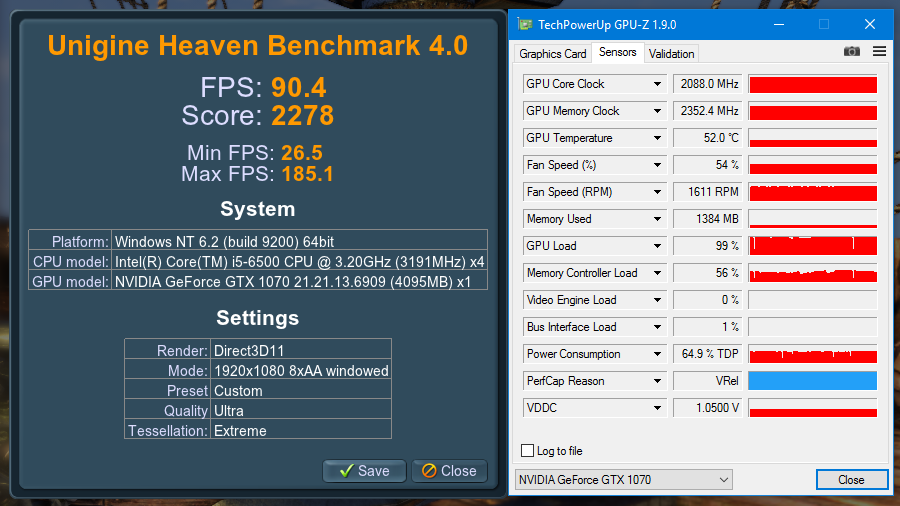Click the Close button in Heaven Benchmark results

pyautogui.click(x=449, y=471)
